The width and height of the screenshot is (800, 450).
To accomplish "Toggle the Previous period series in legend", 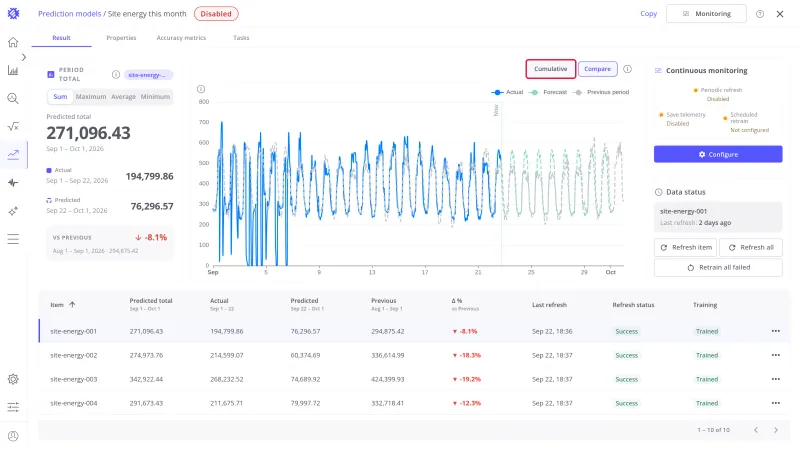I will coord(601,92).
